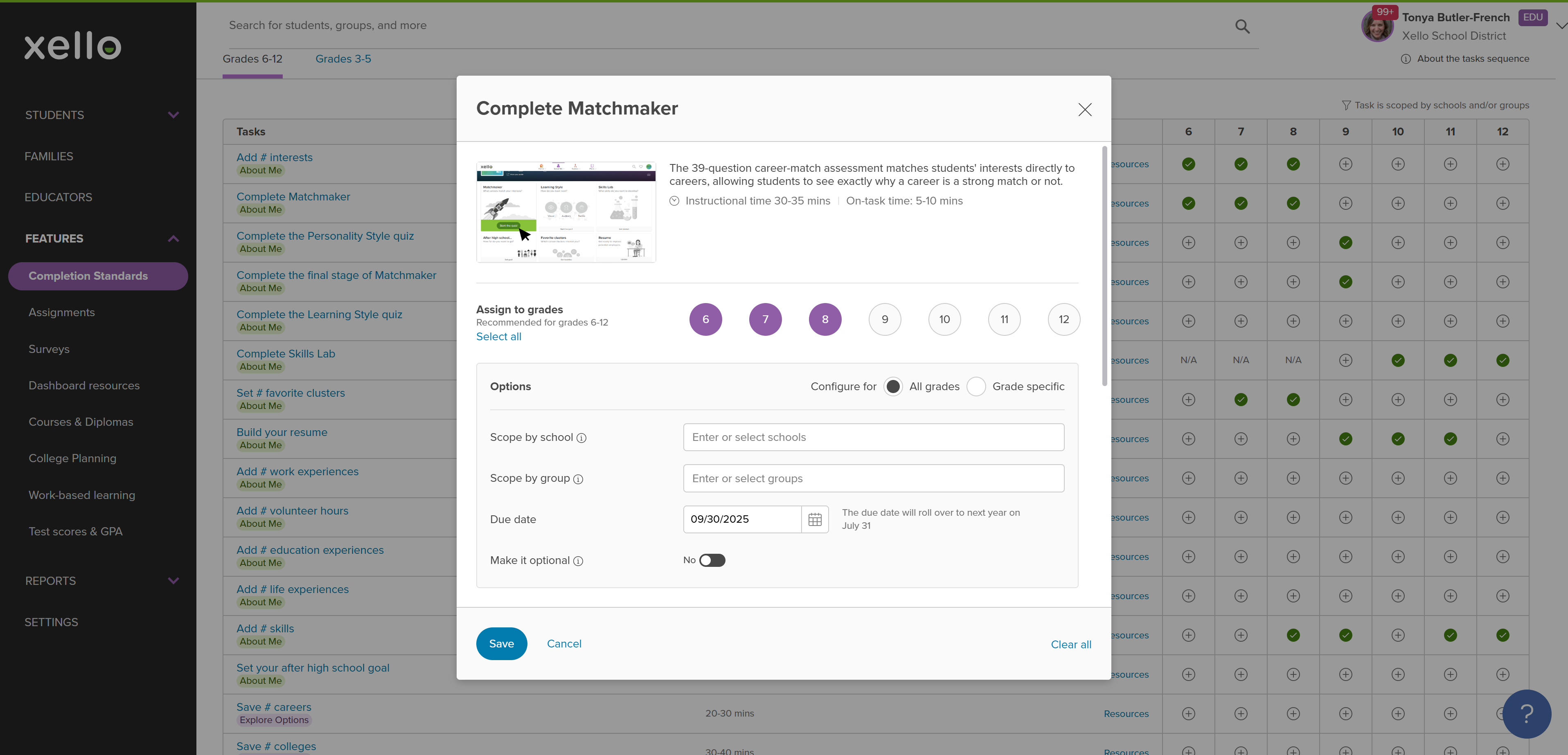This screenshot has width=1568, height=755.
Task: Deselect grade 8 in Assign to grades
Action: [x=825, y=319]
